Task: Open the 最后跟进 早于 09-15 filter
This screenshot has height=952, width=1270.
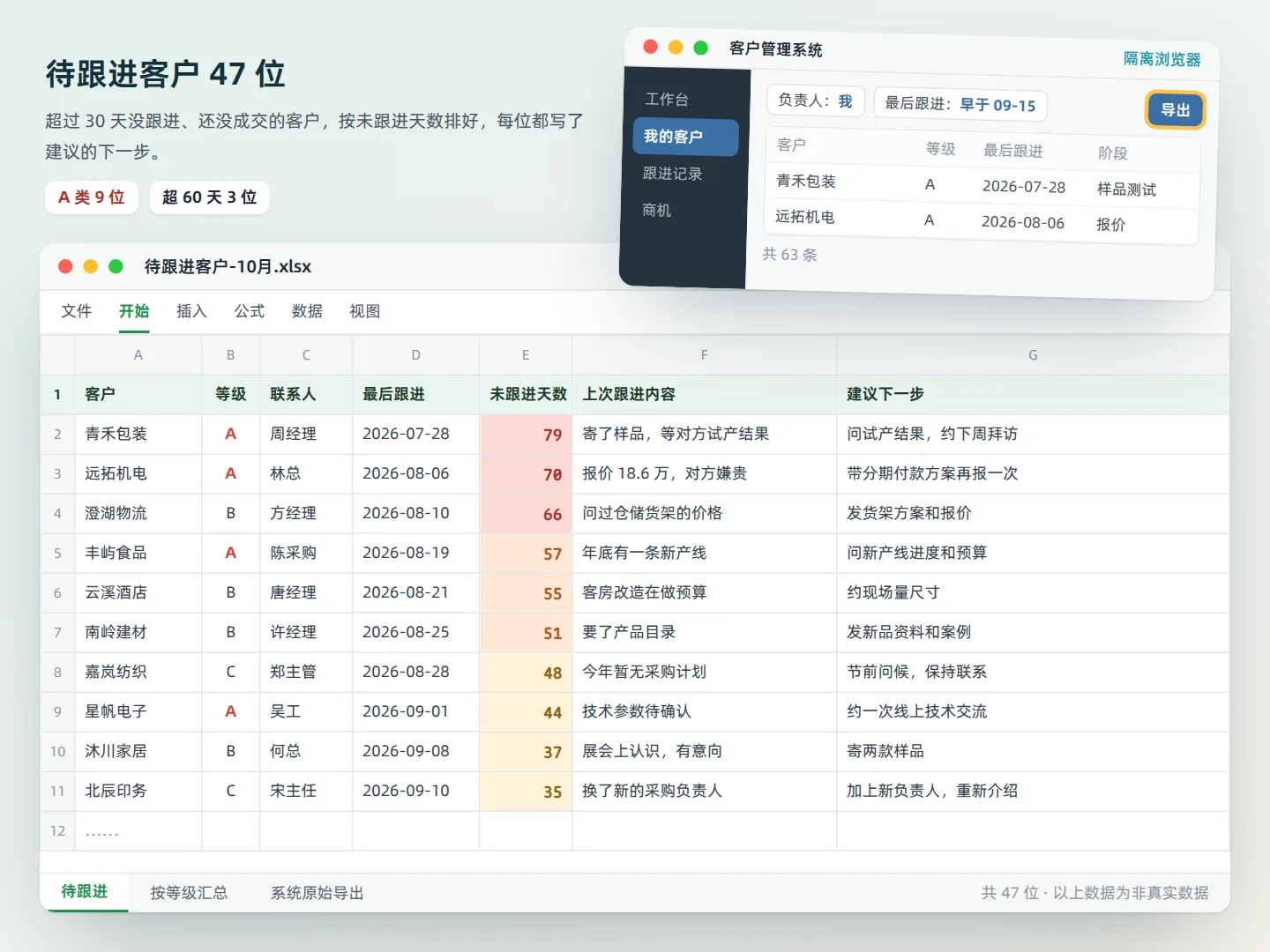Action: tap(960, 104)
